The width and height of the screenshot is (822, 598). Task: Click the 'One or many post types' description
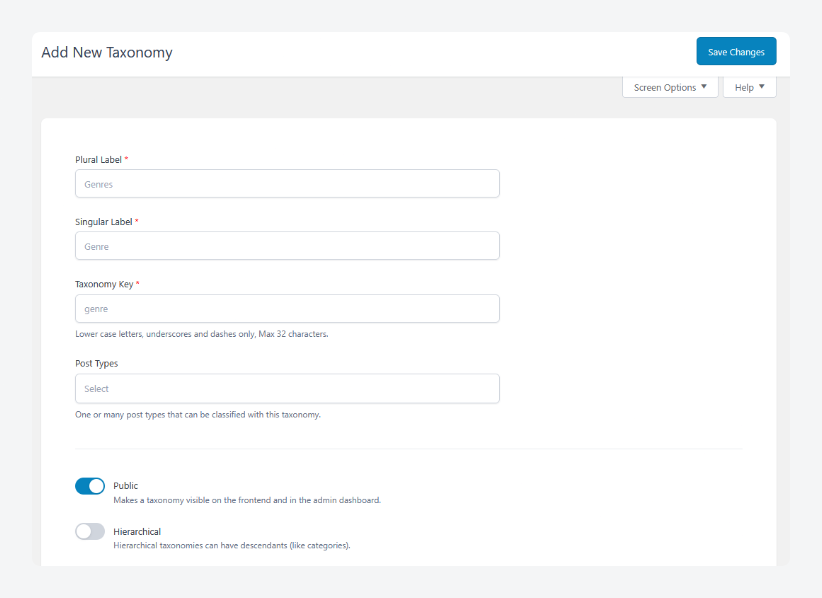click(x=198, y=415)
